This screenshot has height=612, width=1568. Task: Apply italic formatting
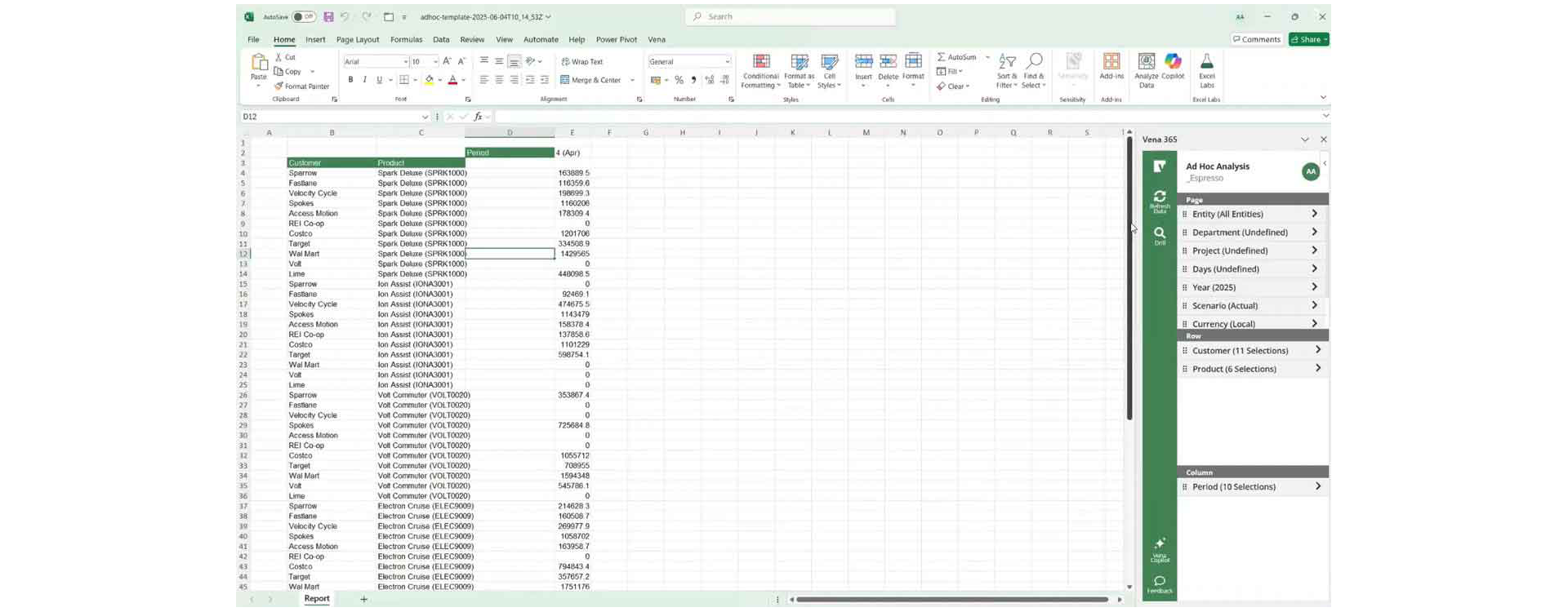(364, 80)
